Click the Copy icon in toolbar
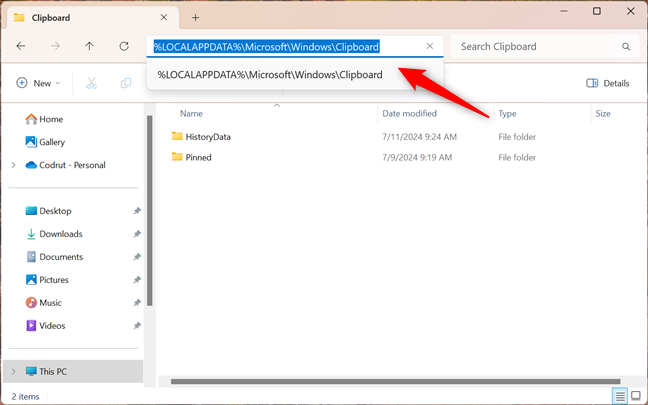The image size is (648, 405). pyautogui.click(x=126, y=83)
